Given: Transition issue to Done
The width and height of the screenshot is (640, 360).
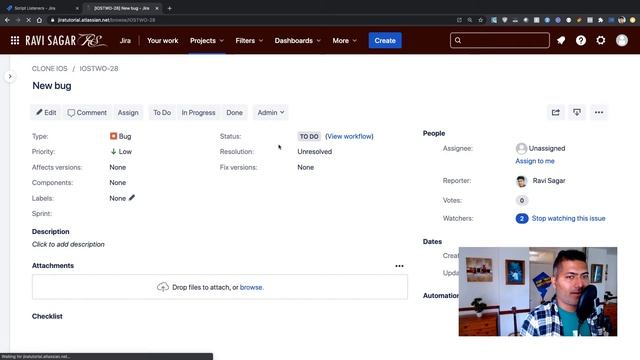Looking at the screenshot, I should 234,112.
